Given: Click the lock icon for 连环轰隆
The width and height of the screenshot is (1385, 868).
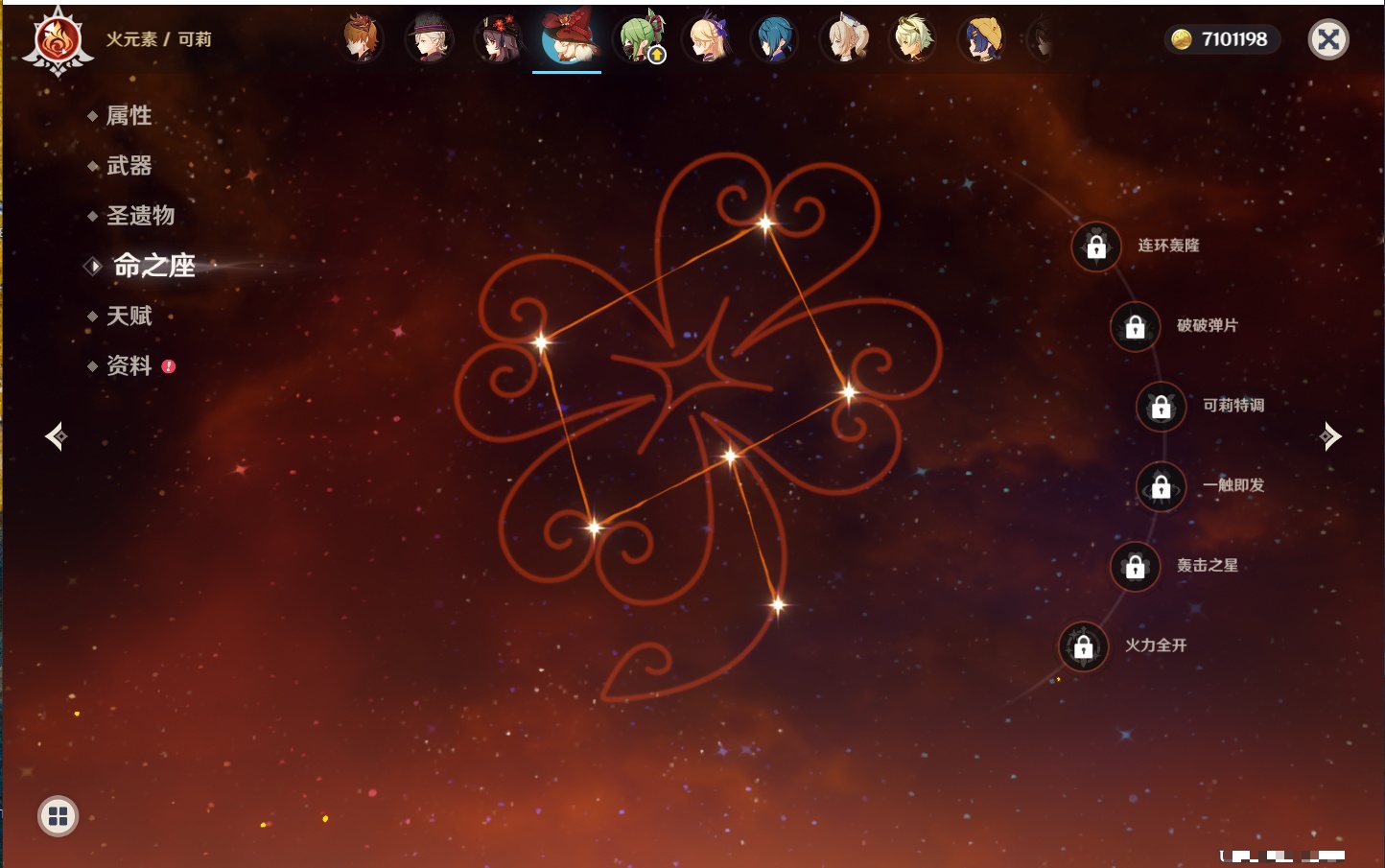Looking at the screenshot, I should pos(1096,246).
